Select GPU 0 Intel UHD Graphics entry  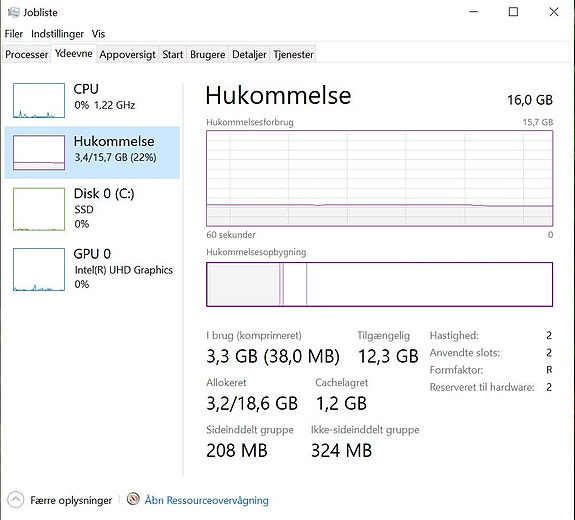pyautogui.click(x=92, y=269)
